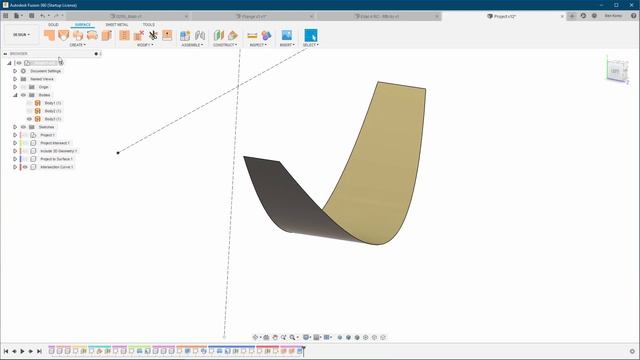Toggle visibility of Body1
The width and height of the screenshot is (640, 360).
(29, 103)
